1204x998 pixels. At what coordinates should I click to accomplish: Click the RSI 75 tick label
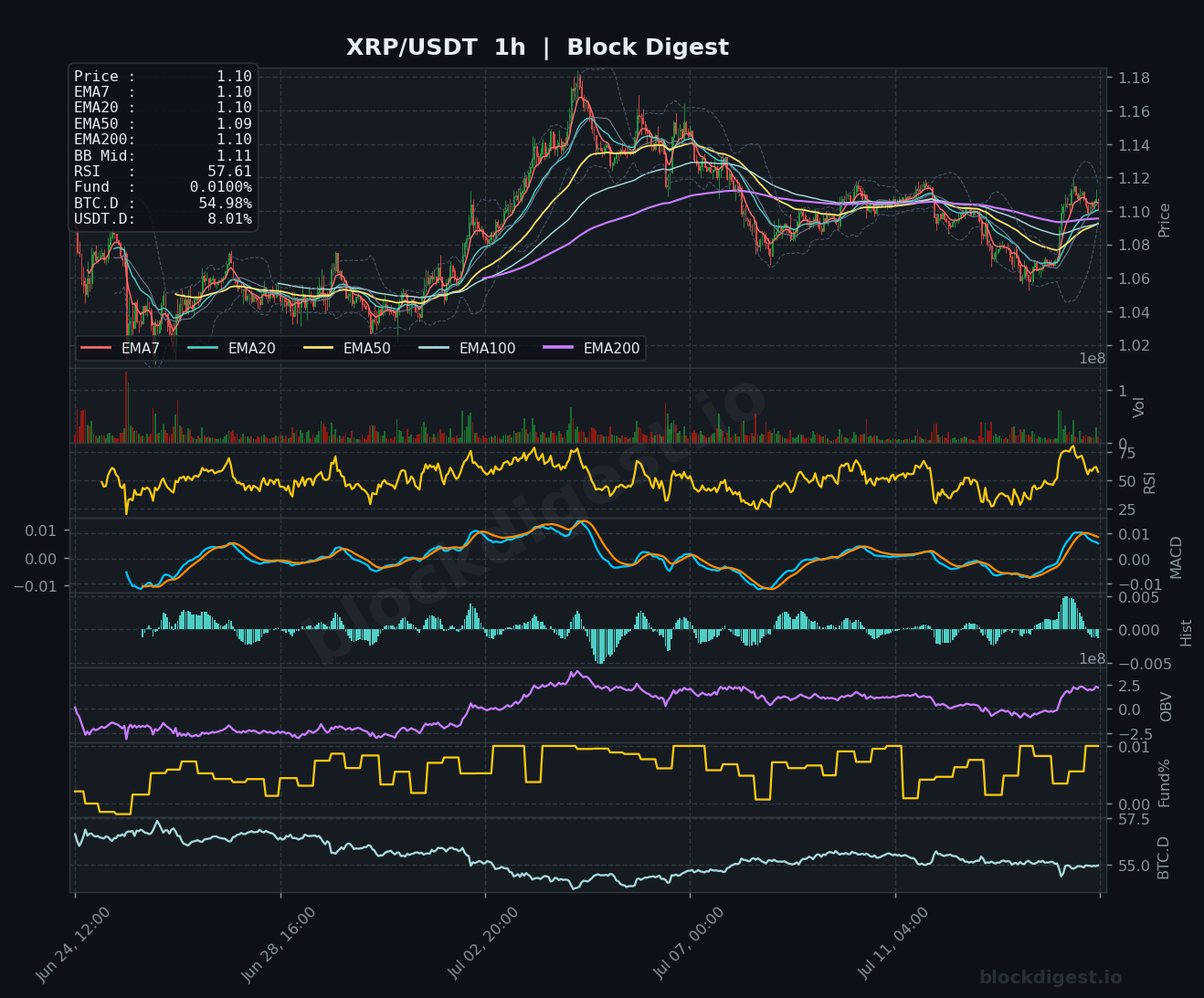click(x=1126, y=454)
